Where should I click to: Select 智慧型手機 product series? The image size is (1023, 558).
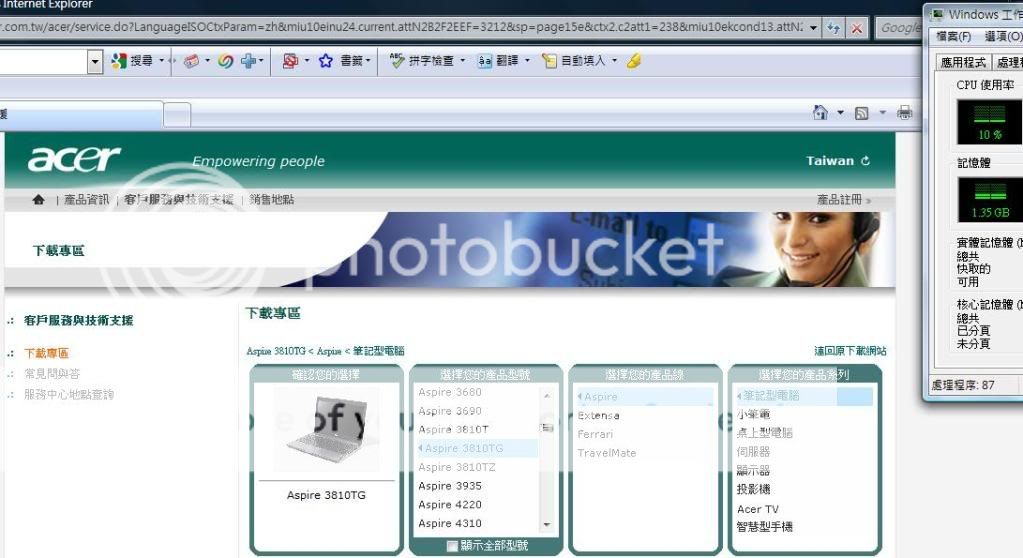(x=764, y=527)
